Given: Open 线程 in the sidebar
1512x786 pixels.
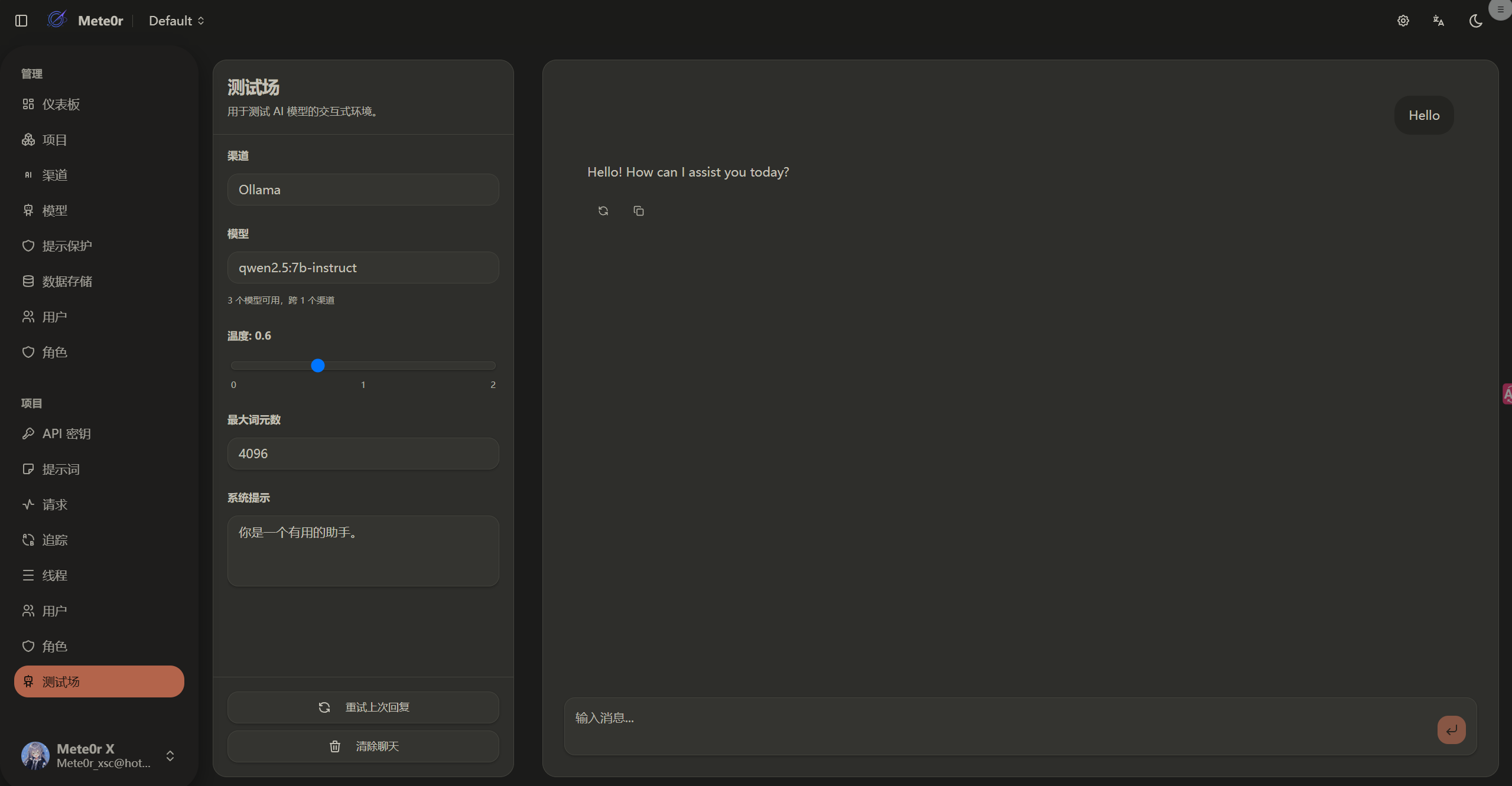Looking at the screenshot, I should coord(99,576).
